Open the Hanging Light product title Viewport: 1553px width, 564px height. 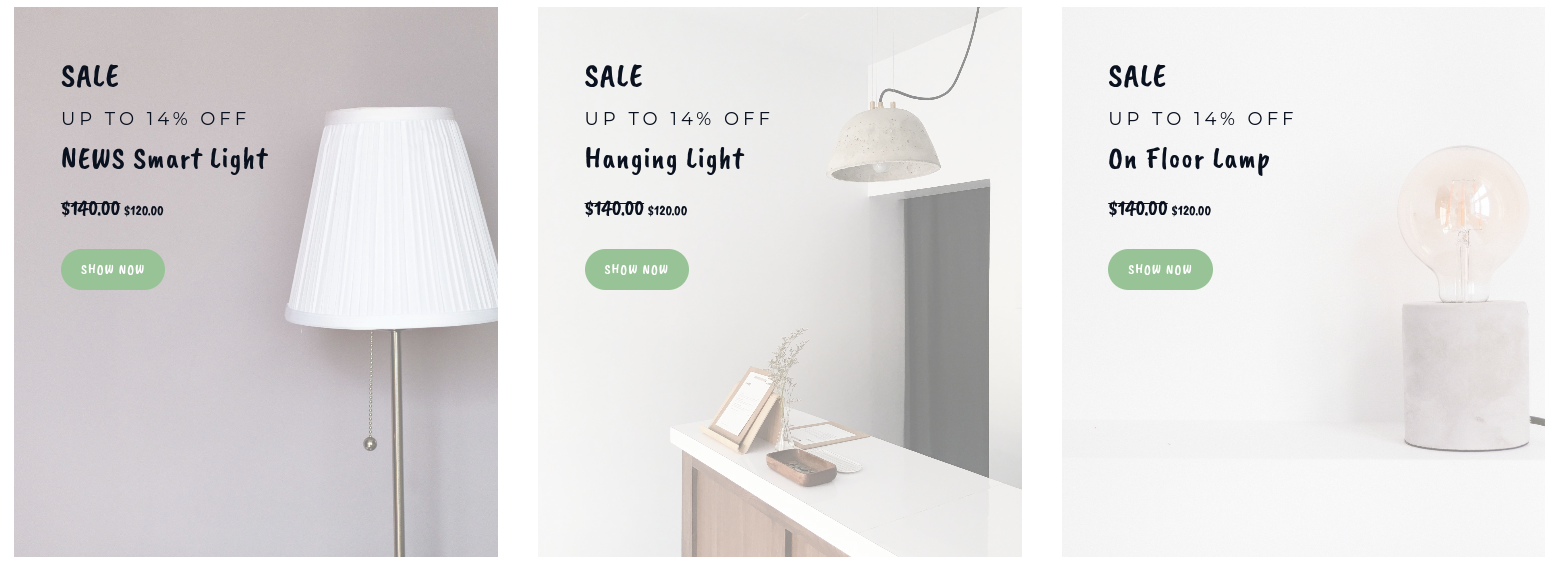[665, 159]
